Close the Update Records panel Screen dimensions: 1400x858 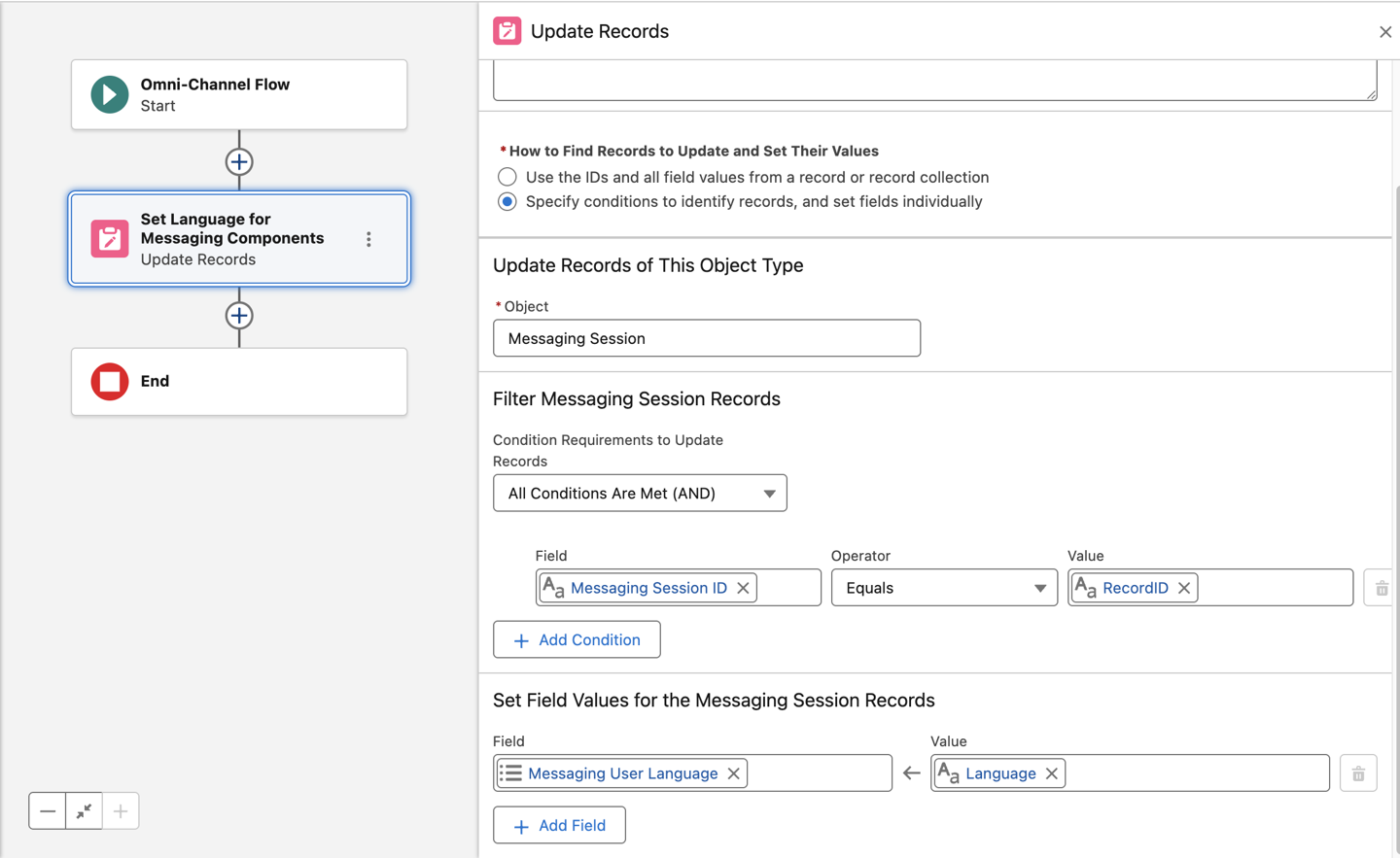pos(1385,32)
